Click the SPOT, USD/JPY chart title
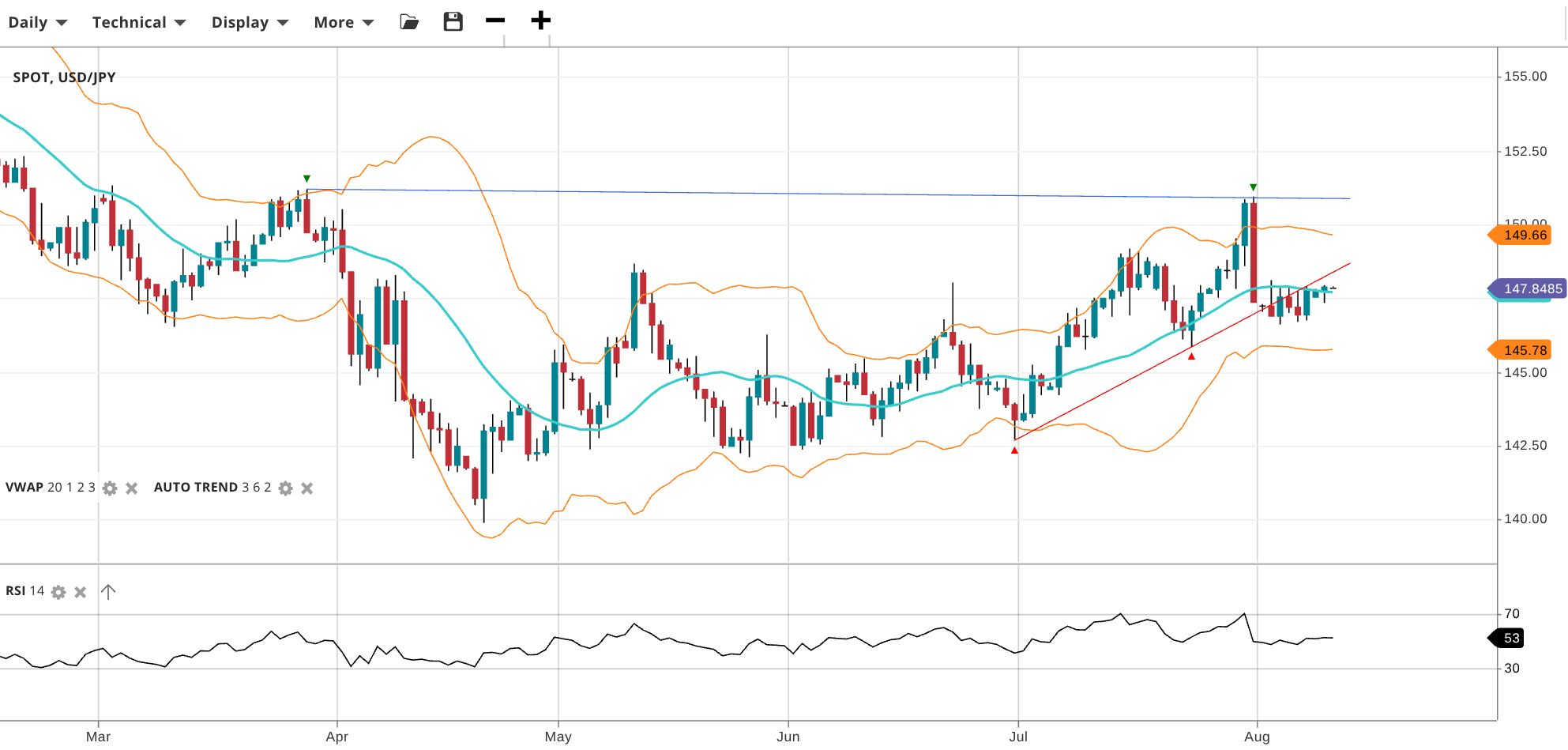This screenshot has height=750, width=1568. click(x=64, y=77)
